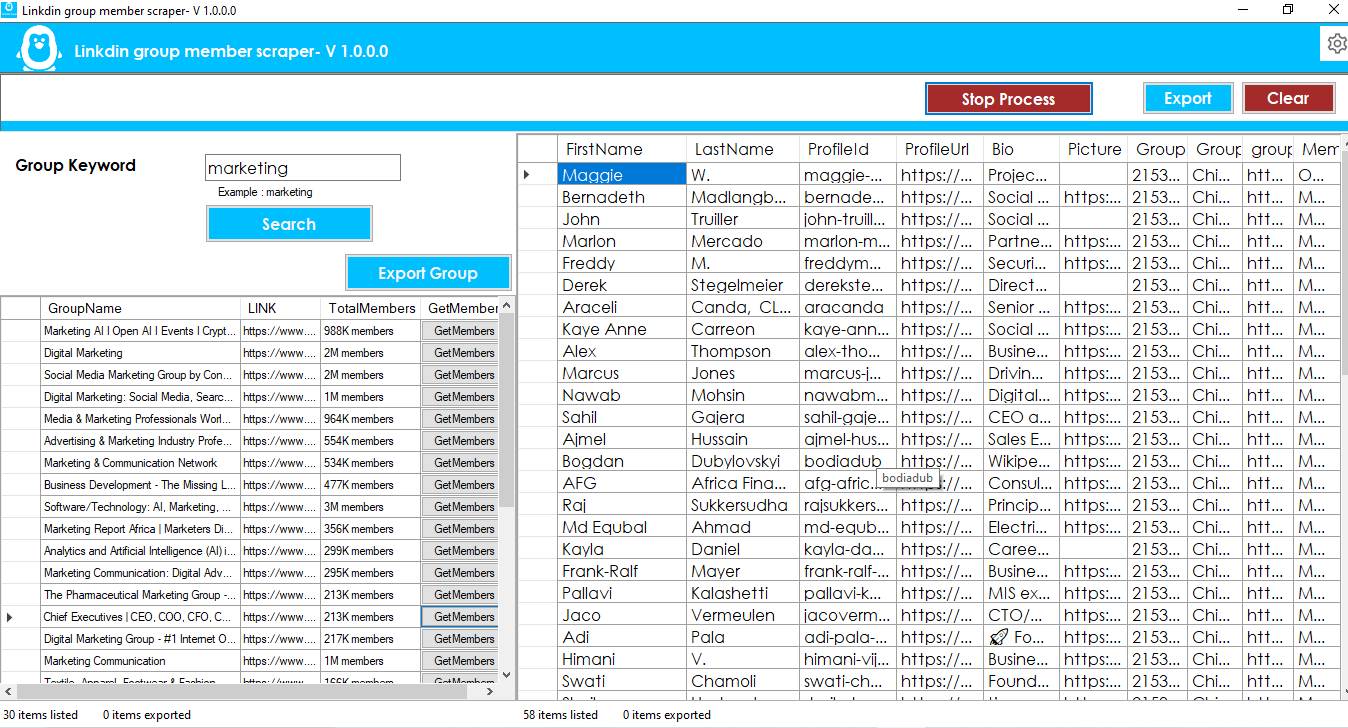Sort by the TotalMembers column header
Viewport: 1348px width, 728px height.
371,308
